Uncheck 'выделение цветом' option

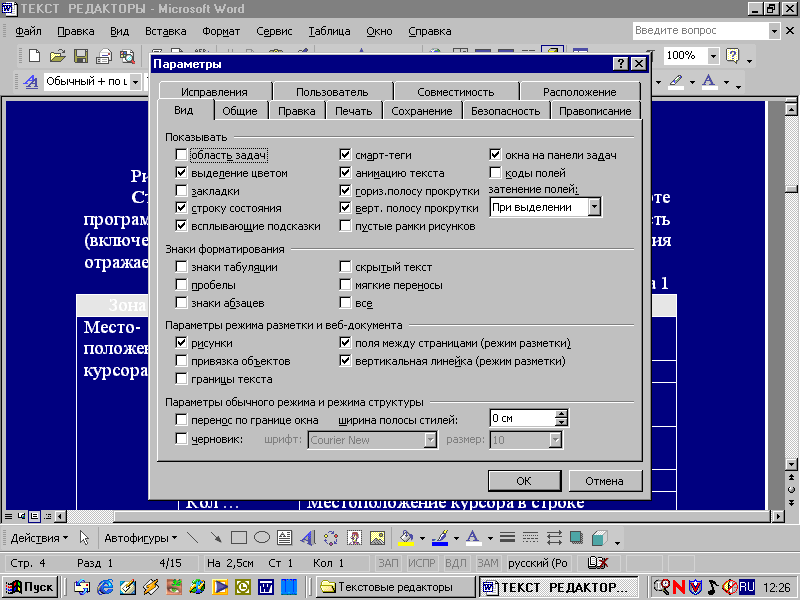(181, 172)
